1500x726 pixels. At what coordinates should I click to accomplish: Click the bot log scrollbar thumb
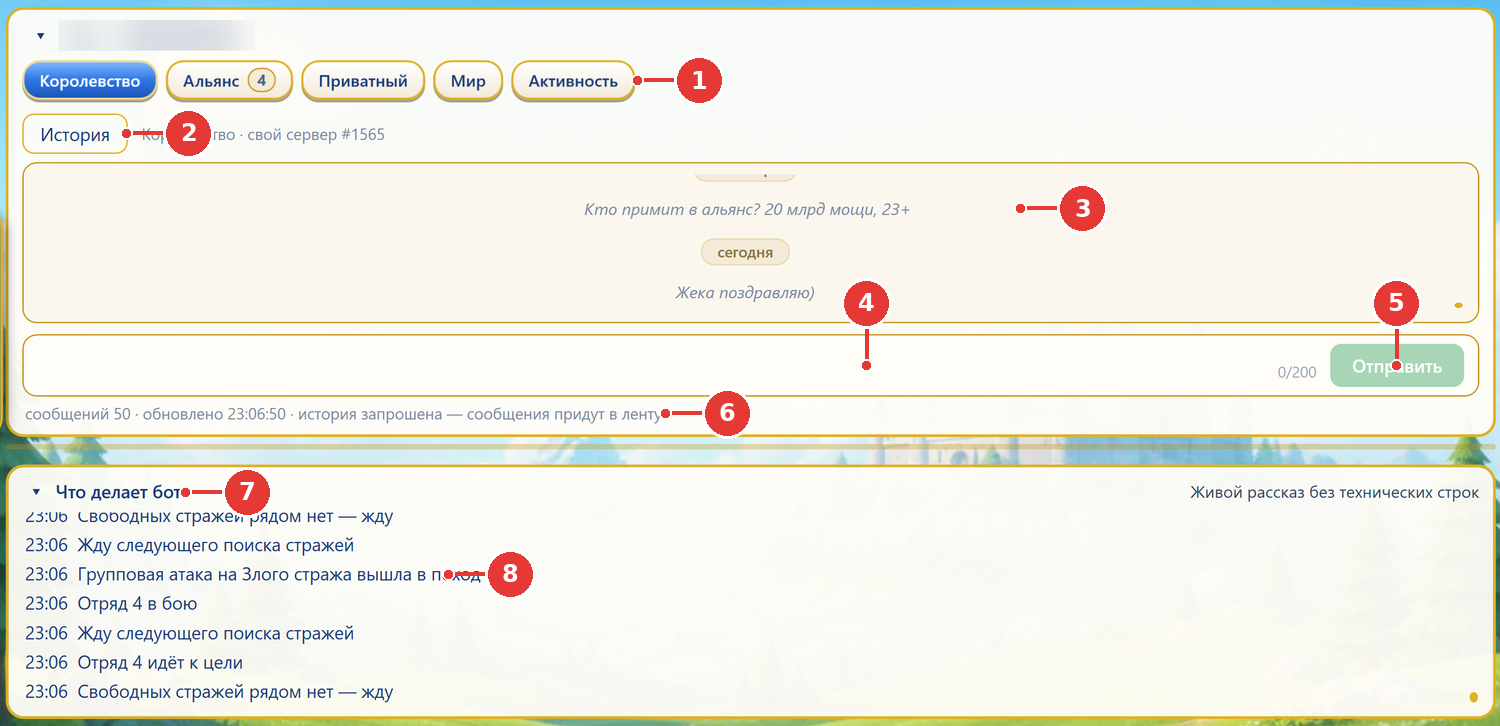pyautogui.click(x=1473, y=697)
